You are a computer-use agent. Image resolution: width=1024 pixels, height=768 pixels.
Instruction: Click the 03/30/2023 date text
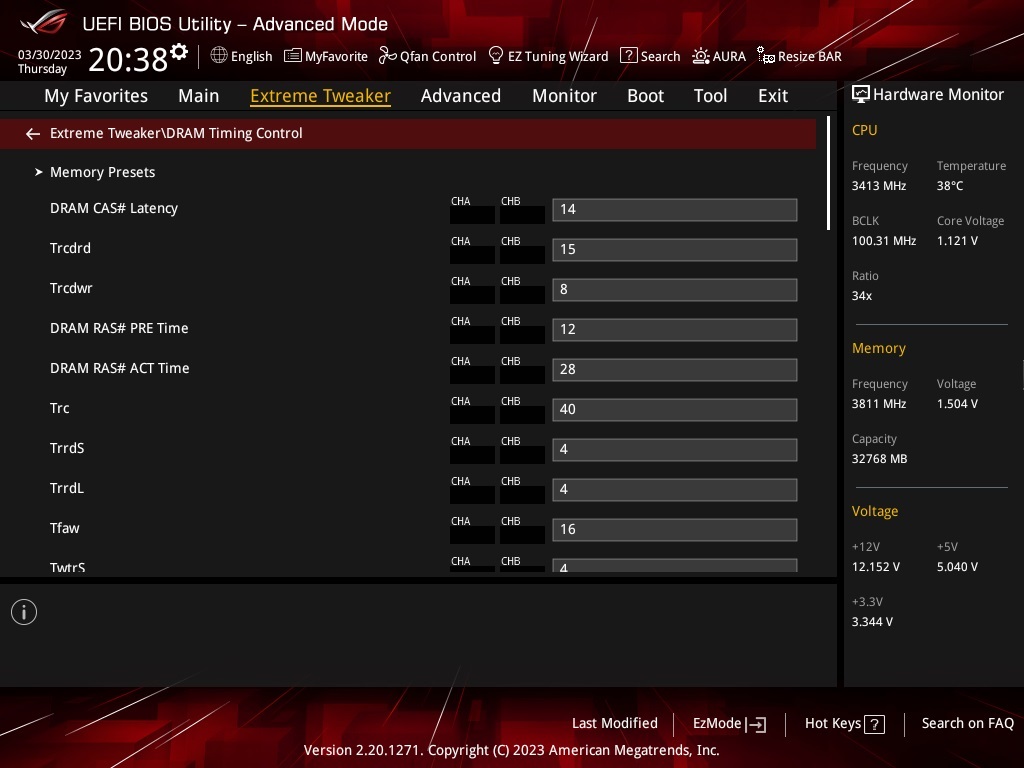coord(50,54)
